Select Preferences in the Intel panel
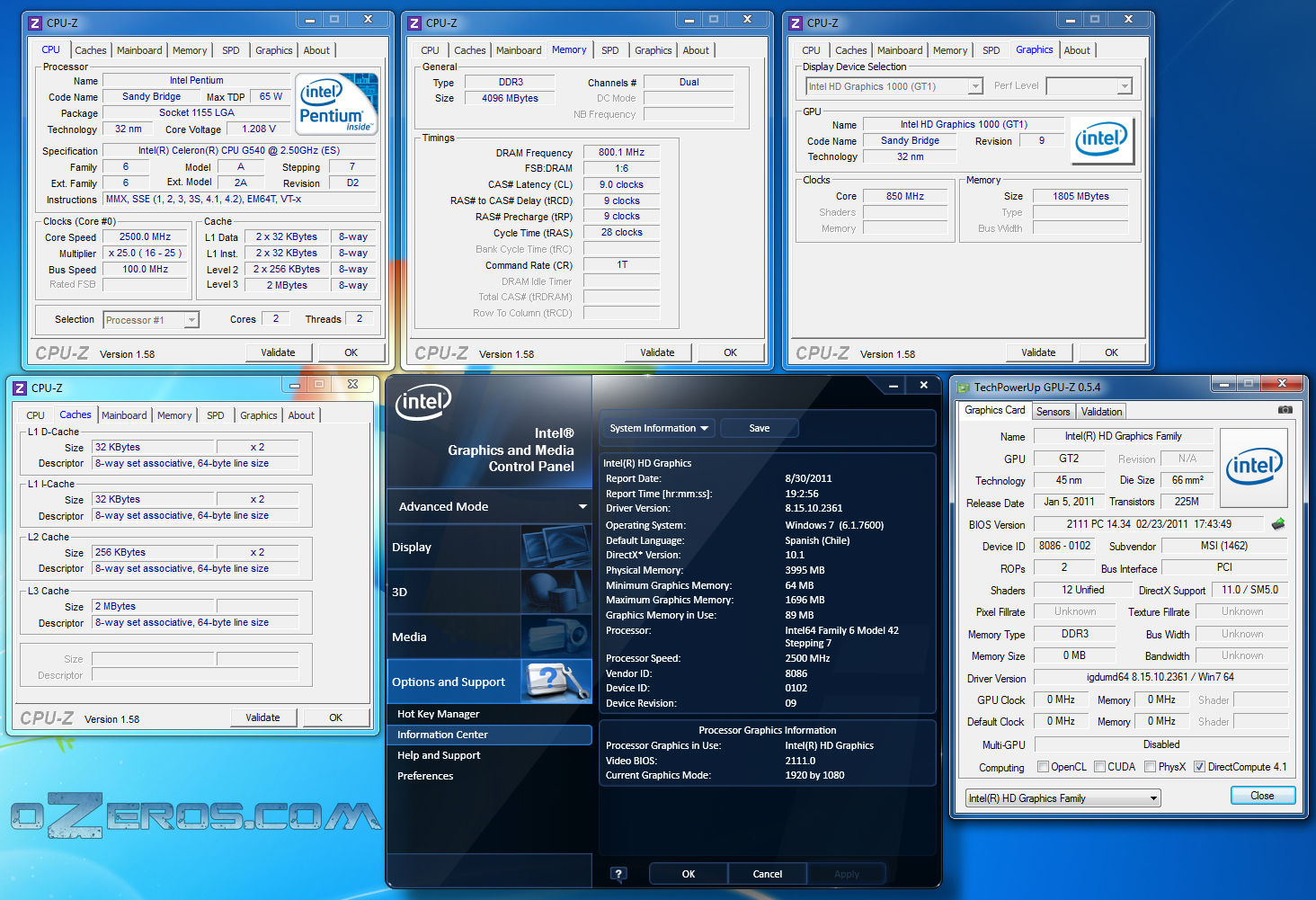Viewport: 1316px width, 900px height. [x=489, y=776]
